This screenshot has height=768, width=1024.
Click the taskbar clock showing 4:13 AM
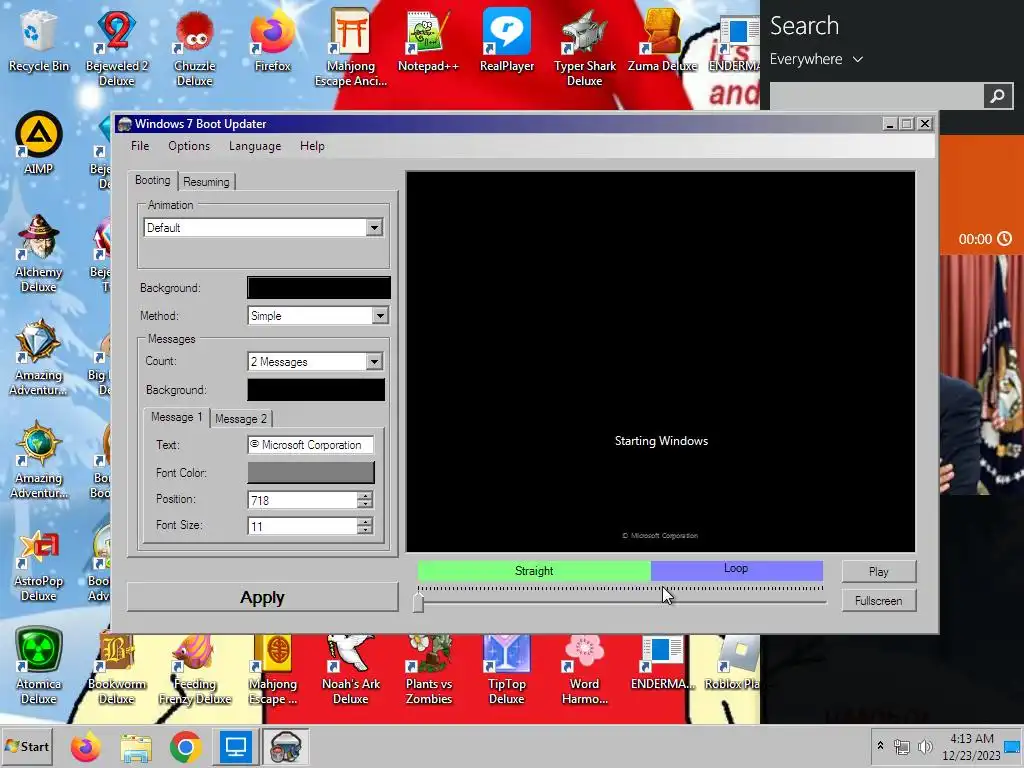coord(971,746)
